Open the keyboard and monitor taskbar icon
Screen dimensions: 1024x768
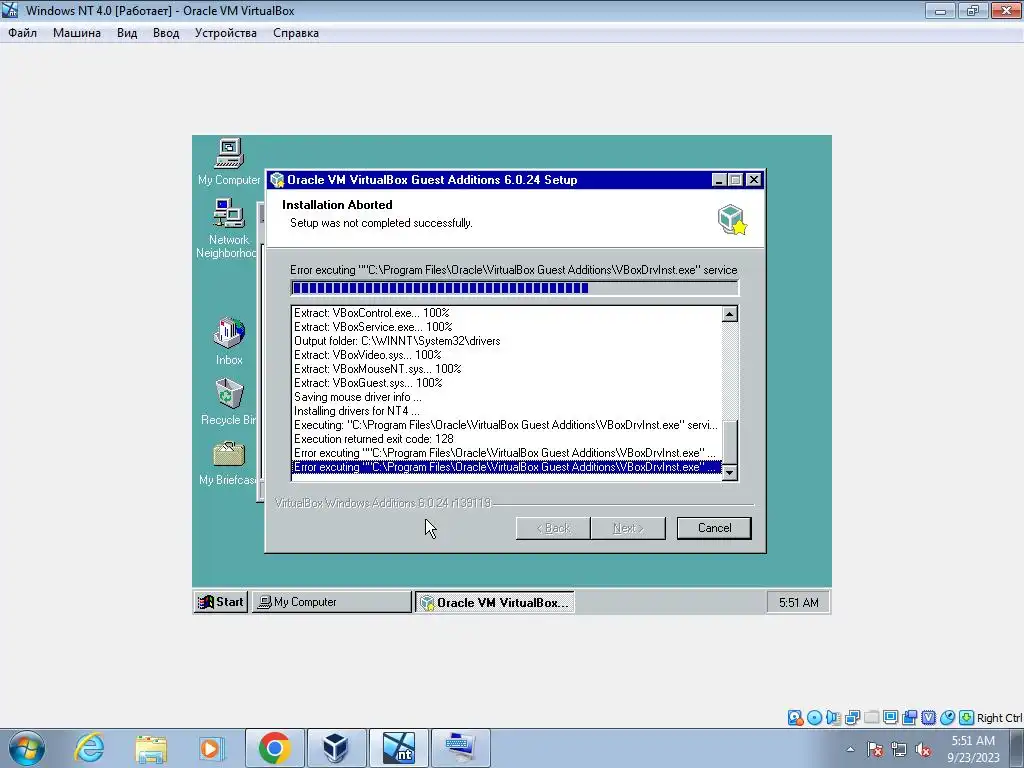click(460, 748)
